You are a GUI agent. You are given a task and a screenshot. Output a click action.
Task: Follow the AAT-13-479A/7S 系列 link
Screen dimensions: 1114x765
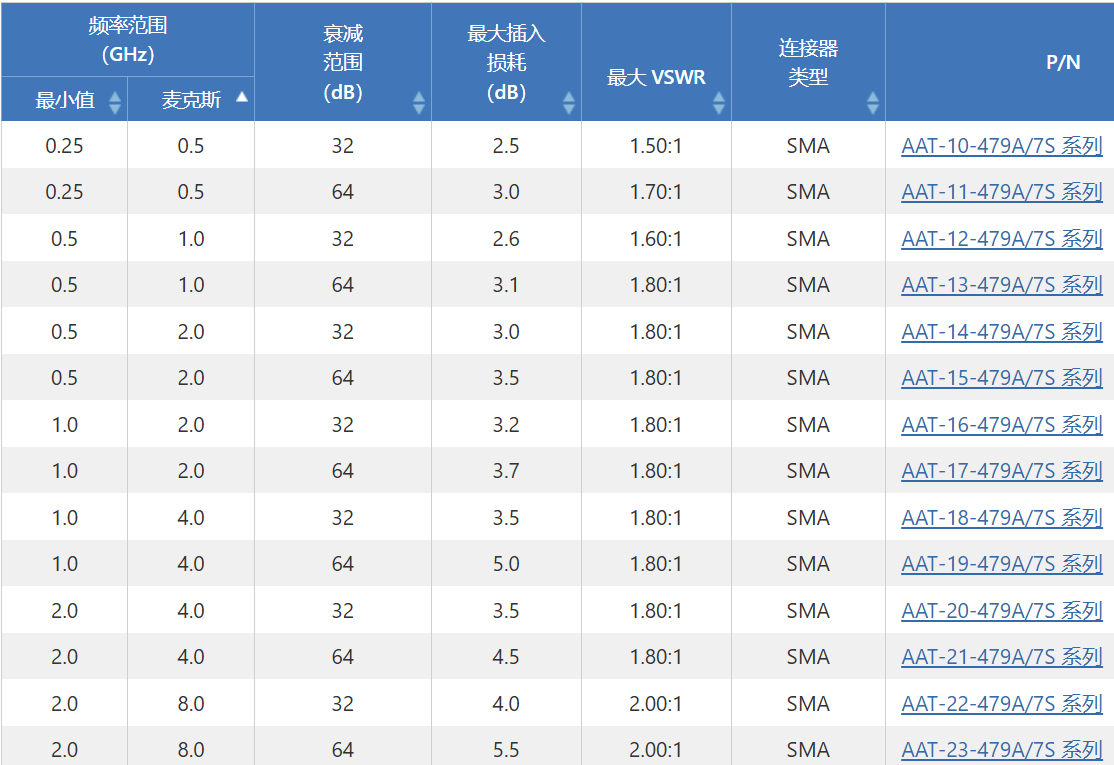tap(1001, 285)
